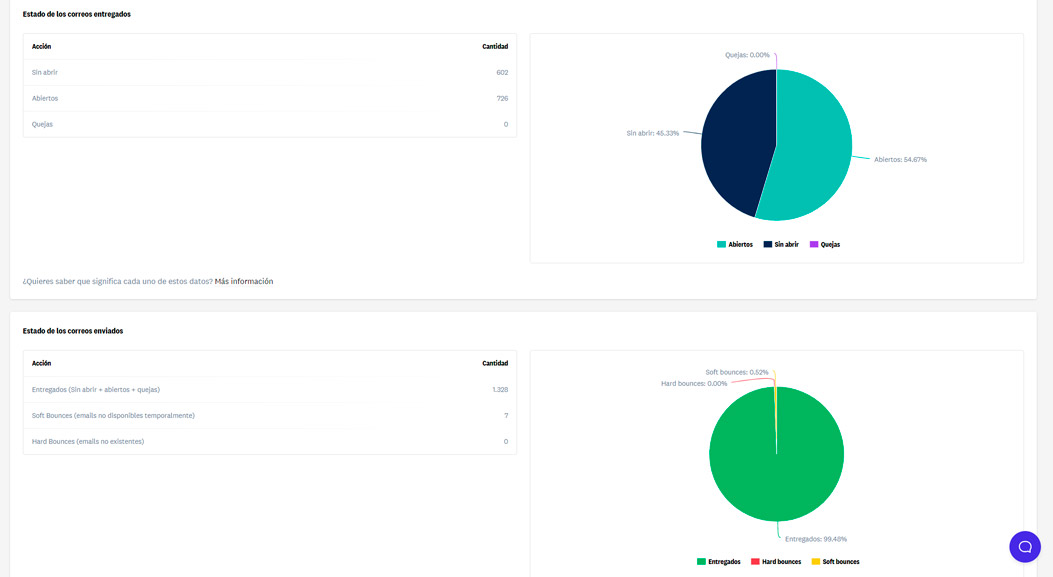Click the 'Abiertos' table row label
The image size is (1053, 577).
(x=45, y=98)
